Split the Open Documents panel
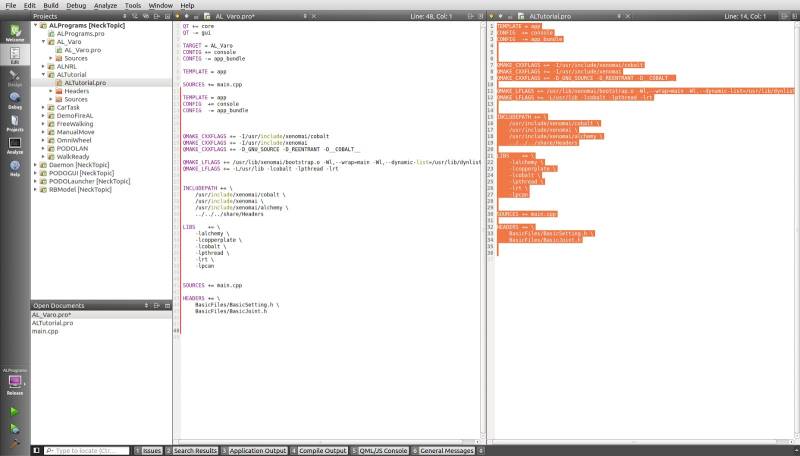Image resolution: width=800 pixels, height=456 pixels. point(157,306)
